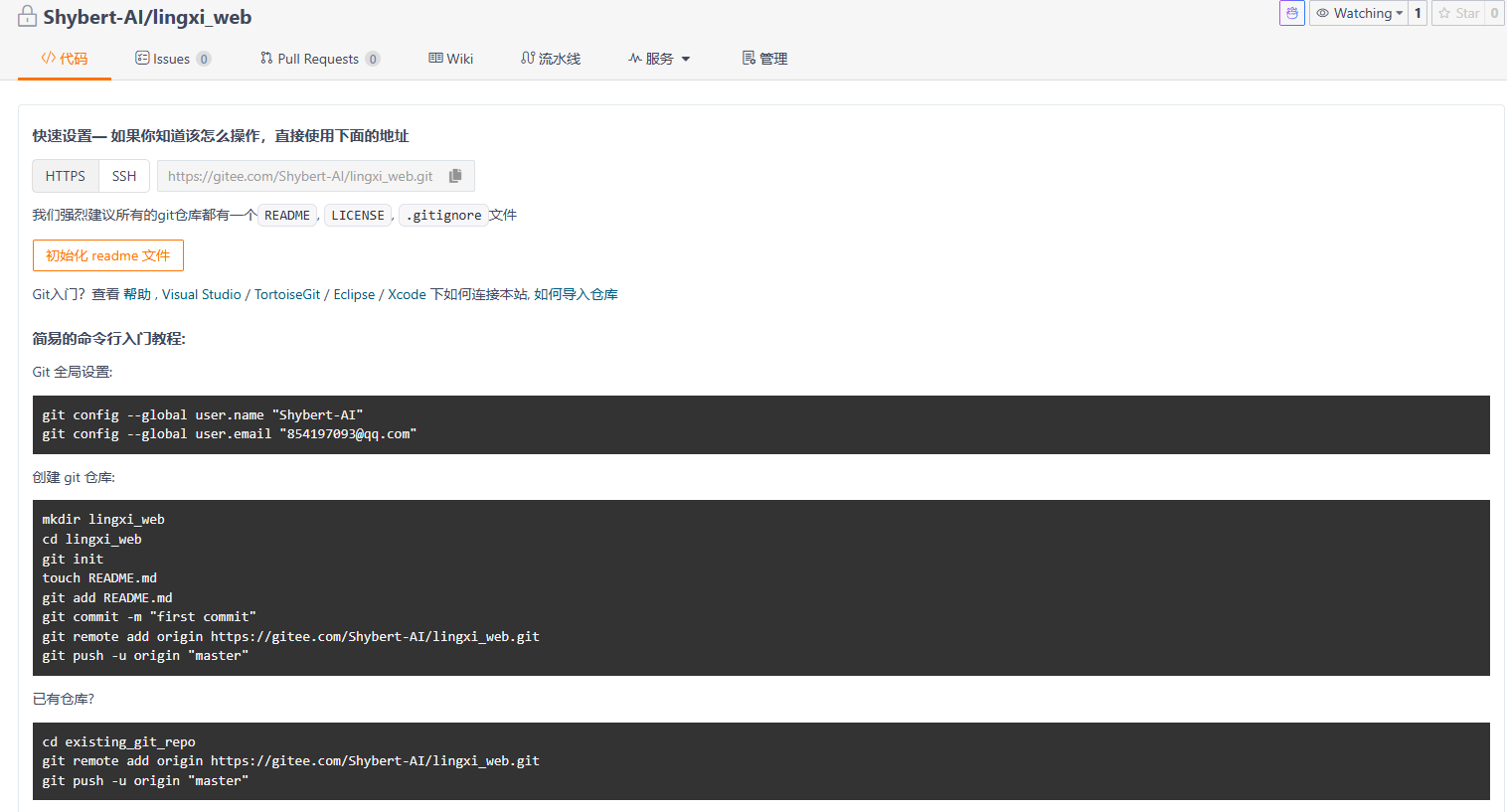The height and width of the screenshot is (812, 1507).
Task: Click the README tag link
Action: coord(287,215)
